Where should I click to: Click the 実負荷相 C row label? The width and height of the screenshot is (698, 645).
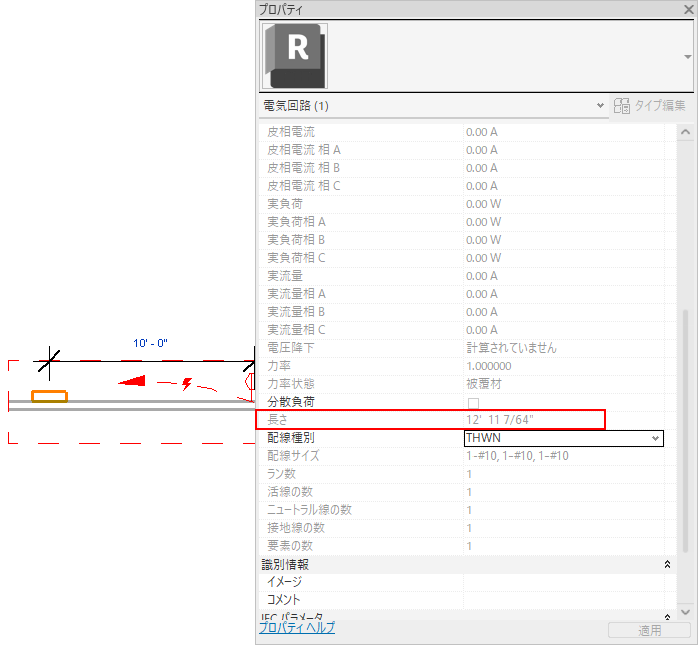coord(296,258)
